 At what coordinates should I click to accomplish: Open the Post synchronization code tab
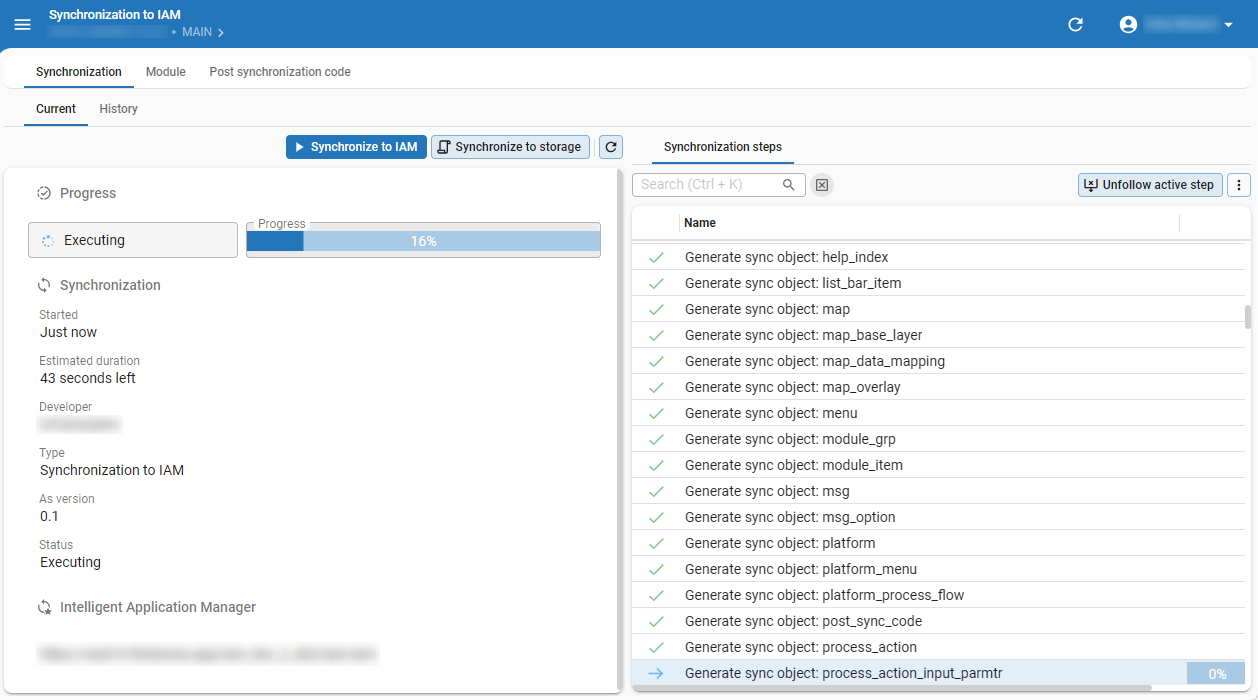pos(280,72)
